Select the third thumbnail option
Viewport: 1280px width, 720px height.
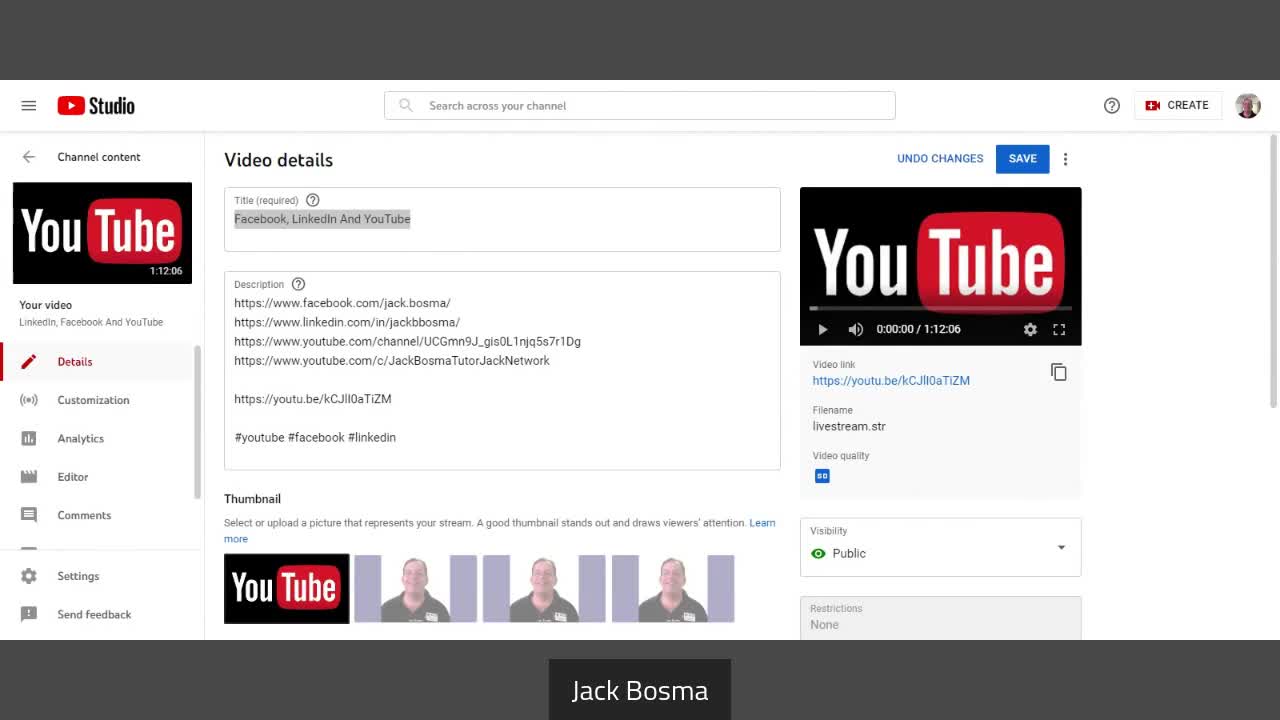tap(544, 589)
